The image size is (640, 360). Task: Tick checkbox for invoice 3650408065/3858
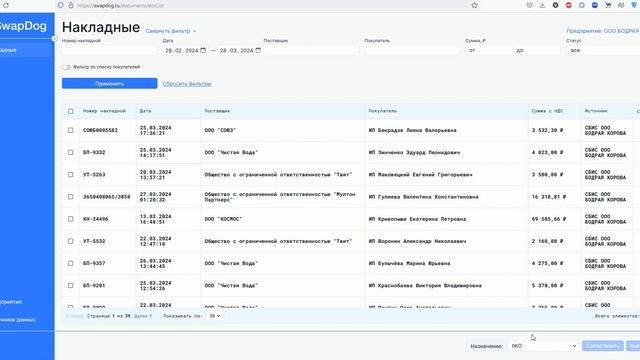coord(71,197)
